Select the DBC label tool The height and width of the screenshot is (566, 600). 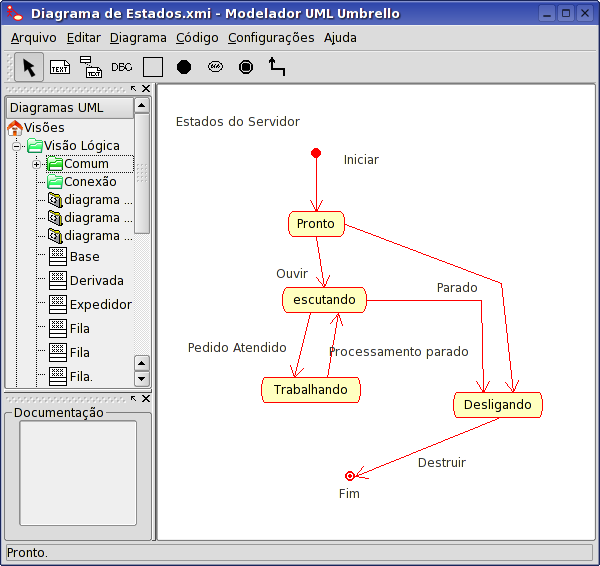click(x=121, y=67)
